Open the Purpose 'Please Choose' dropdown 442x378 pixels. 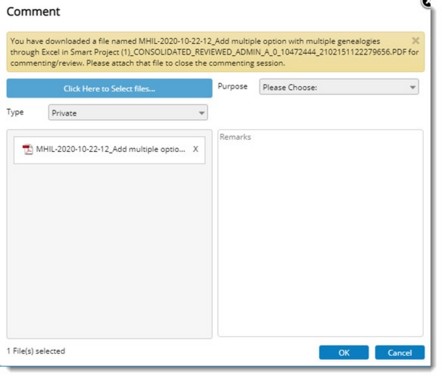coord(339,87)
